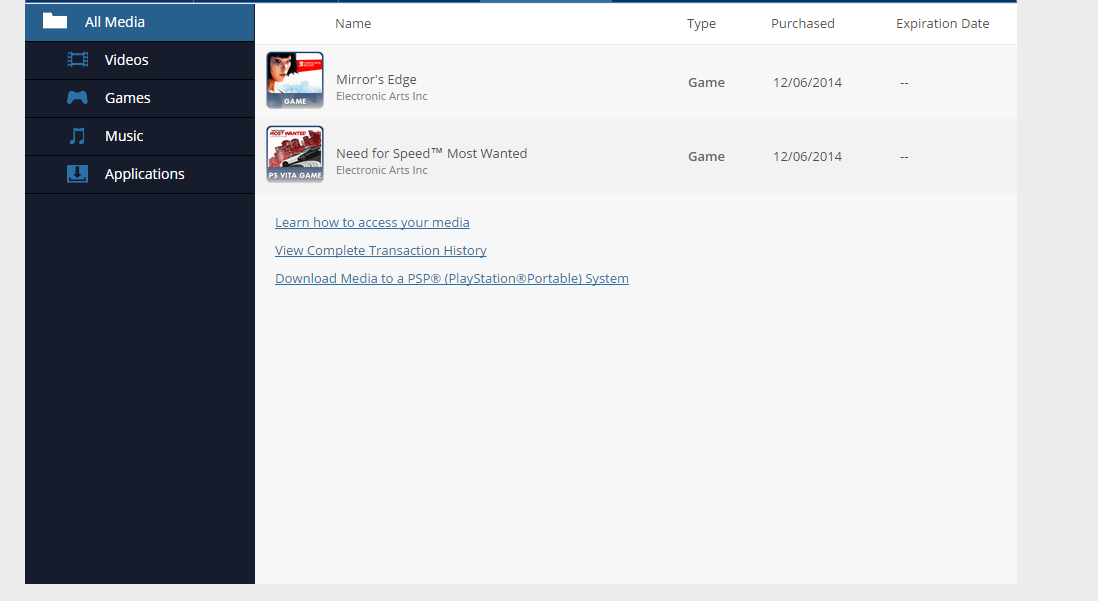Open the Games category

click(x=140, y=98)
